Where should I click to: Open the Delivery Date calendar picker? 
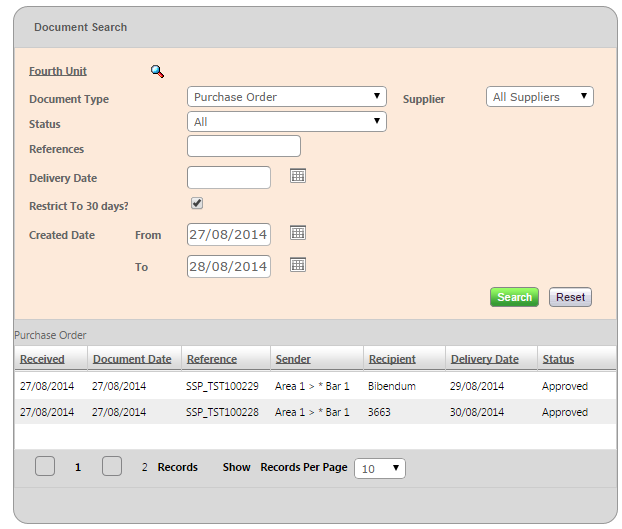click(x=298, y=176)
